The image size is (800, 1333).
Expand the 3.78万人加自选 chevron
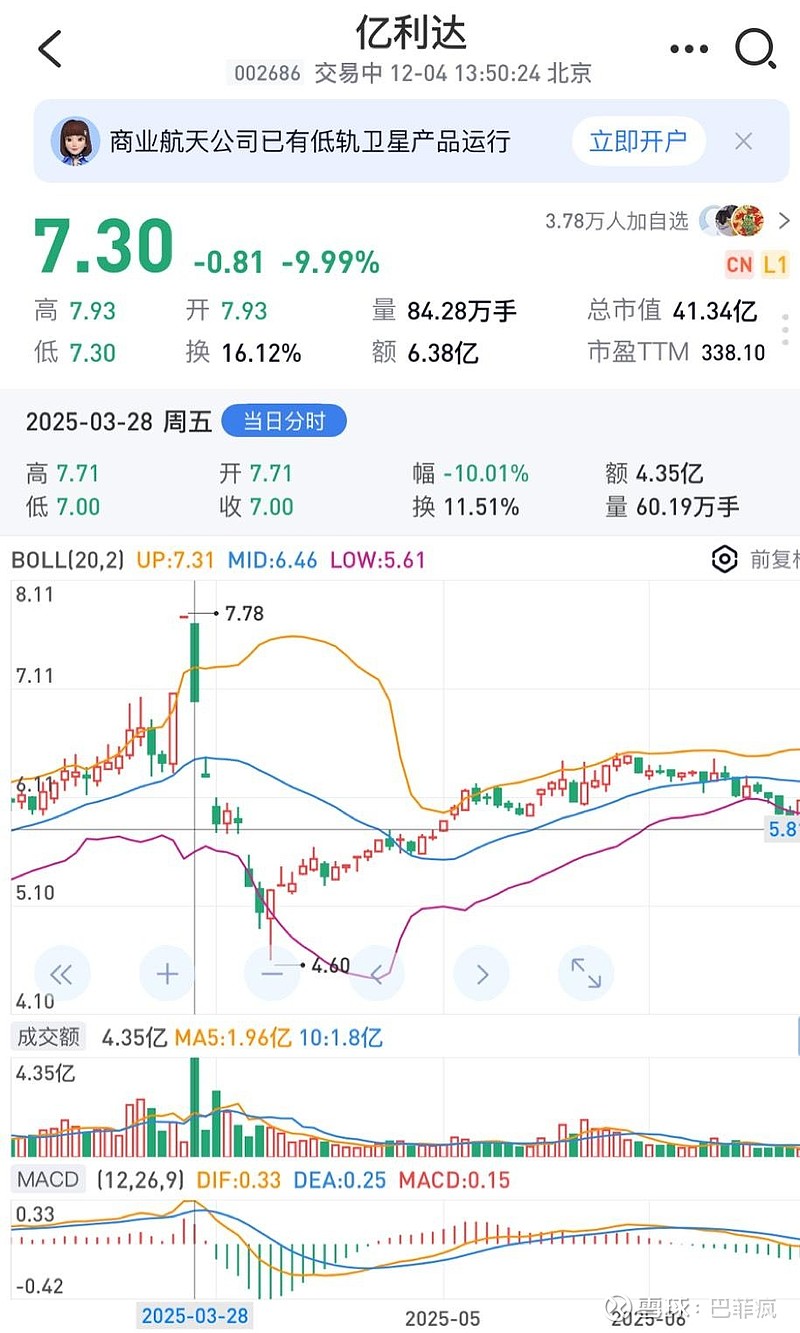click(783, 221)
